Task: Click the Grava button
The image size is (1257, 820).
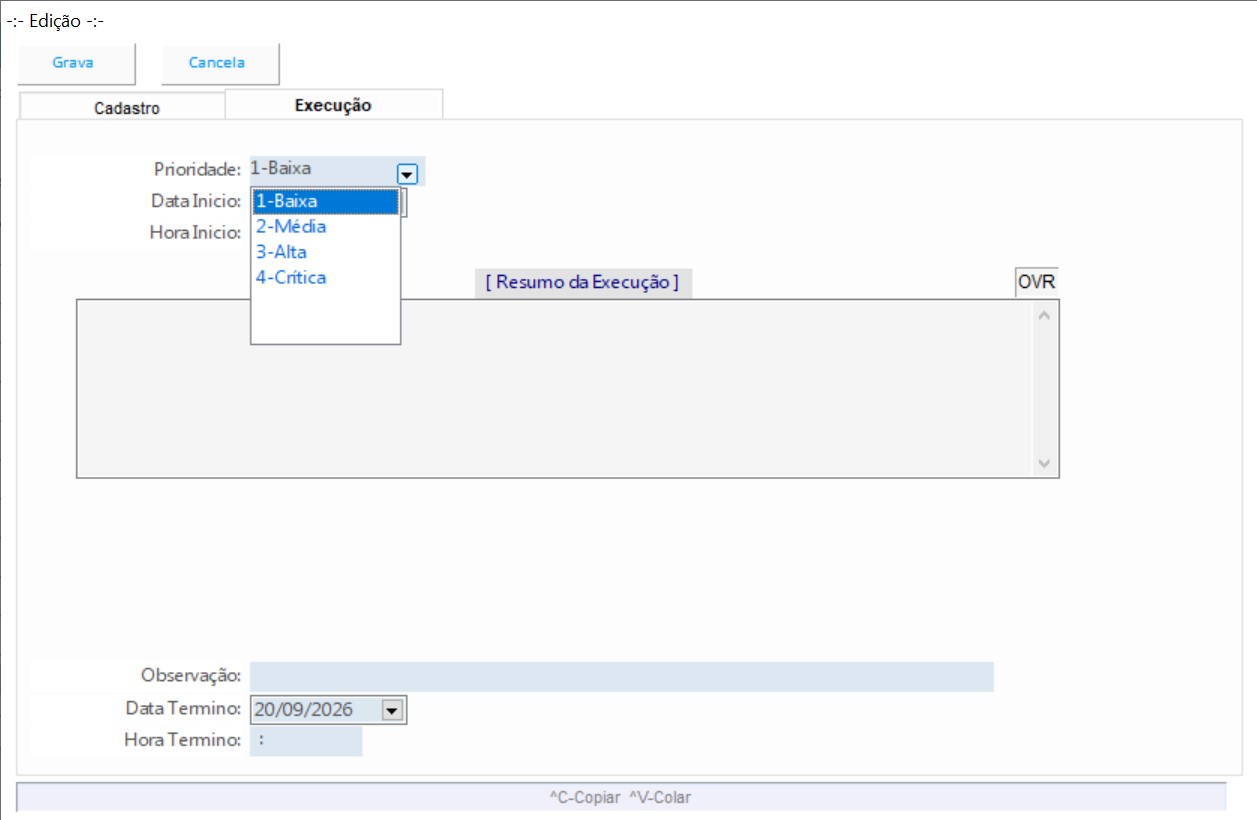Action: (73, 63)
